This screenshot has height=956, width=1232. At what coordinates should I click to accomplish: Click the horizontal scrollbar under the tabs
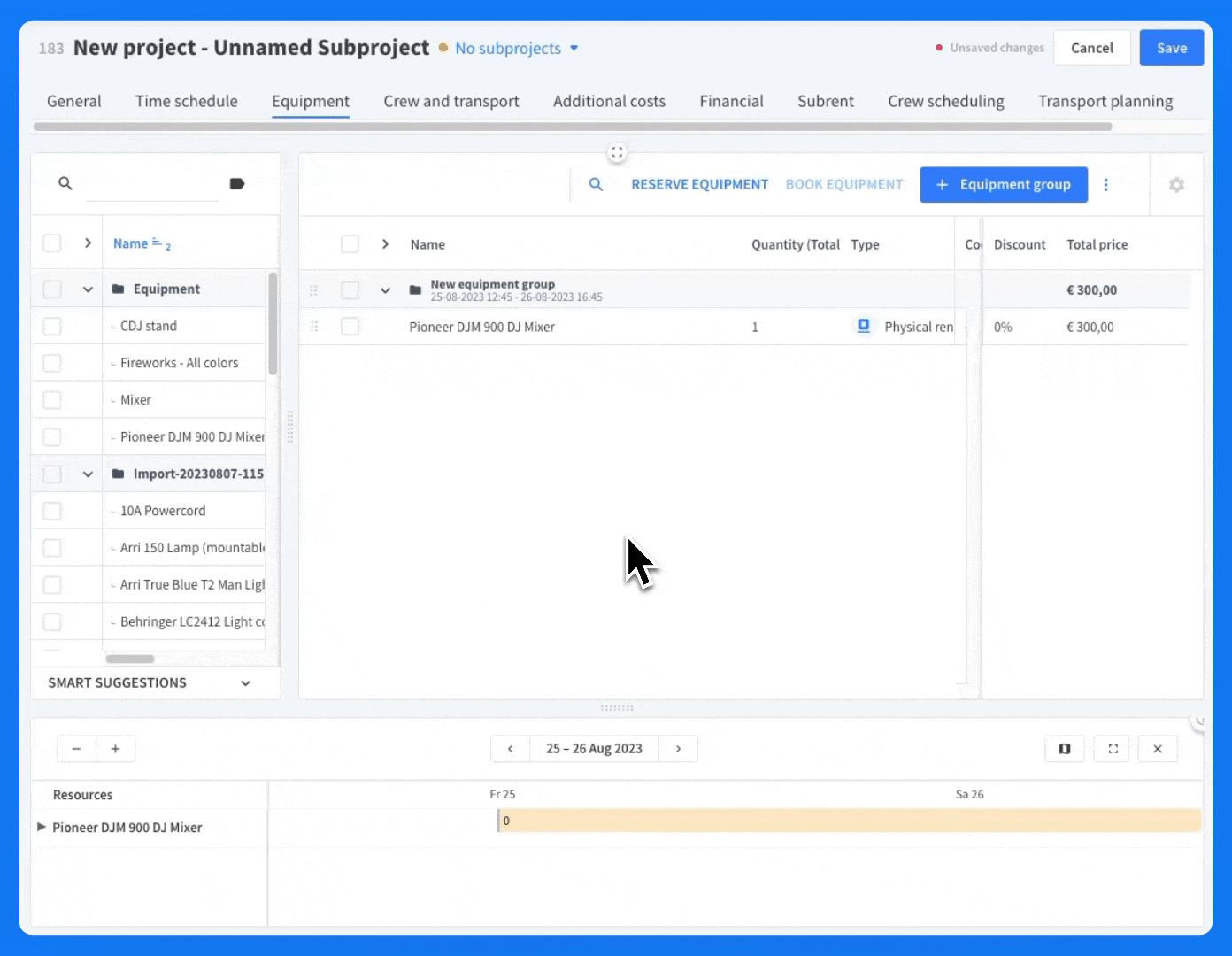[573, 127]
